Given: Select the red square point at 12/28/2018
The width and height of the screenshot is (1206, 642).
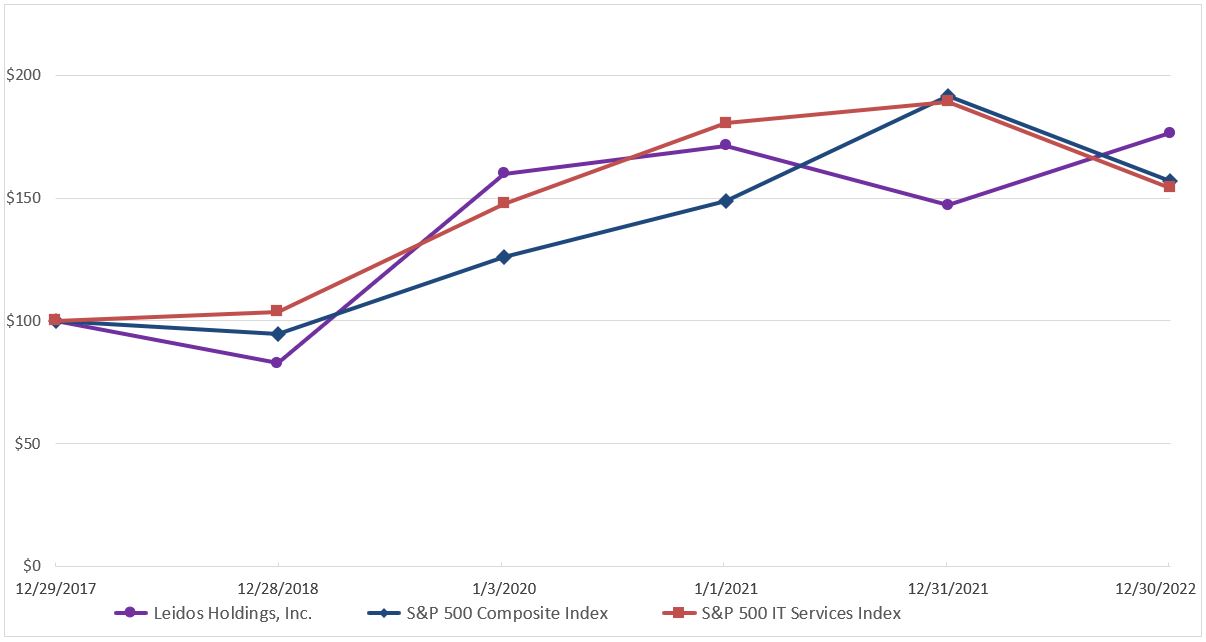Looking at the screenshot, I should coord(277,311).
